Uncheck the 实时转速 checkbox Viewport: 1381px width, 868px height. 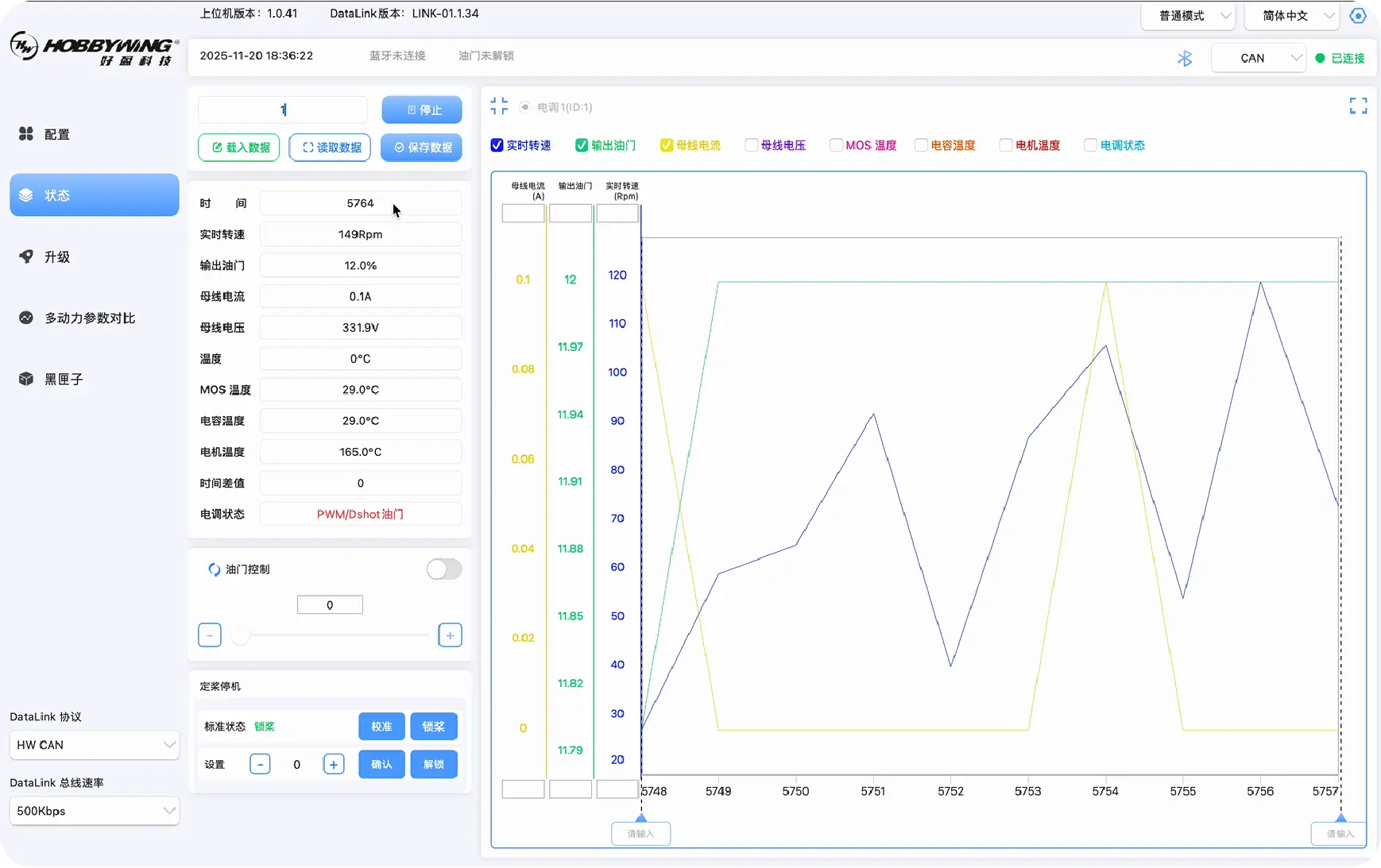497,145
